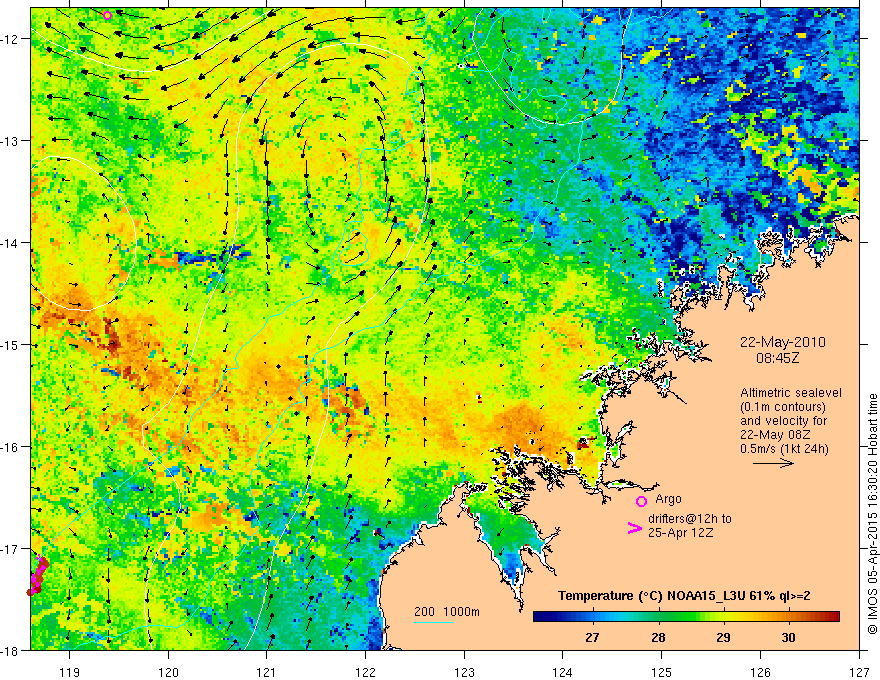The height and width of the screenshot is (680, 880).
Task: Click the Argo legend label
Action: coord(668,499)
